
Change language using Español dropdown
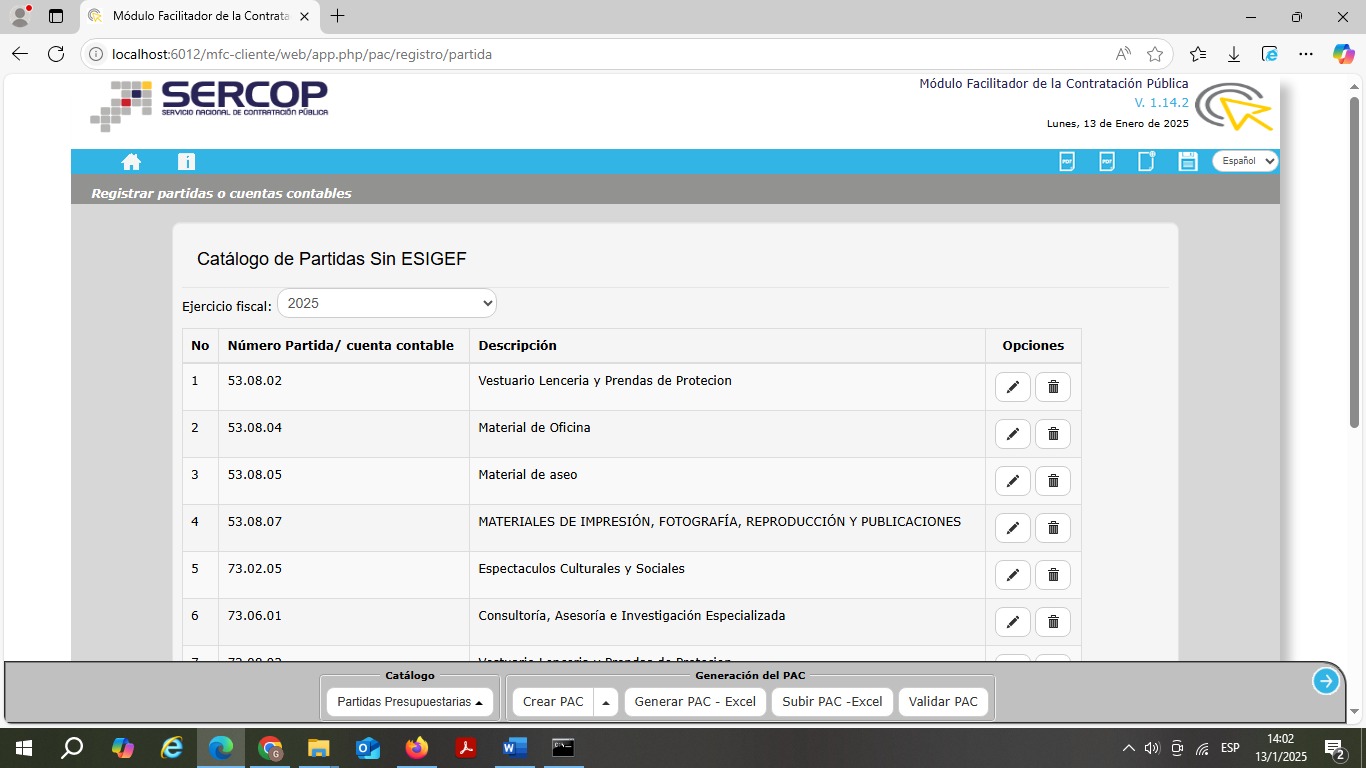1245,161
